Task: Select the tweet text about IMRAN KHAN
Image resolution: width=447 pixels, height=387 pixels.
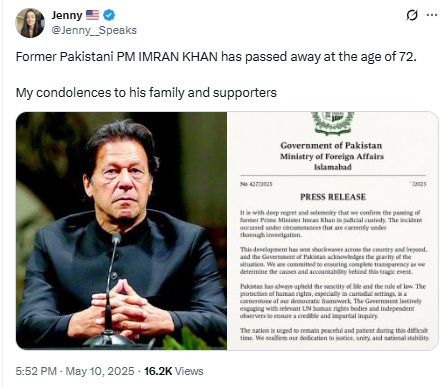Action: [216, 57]
